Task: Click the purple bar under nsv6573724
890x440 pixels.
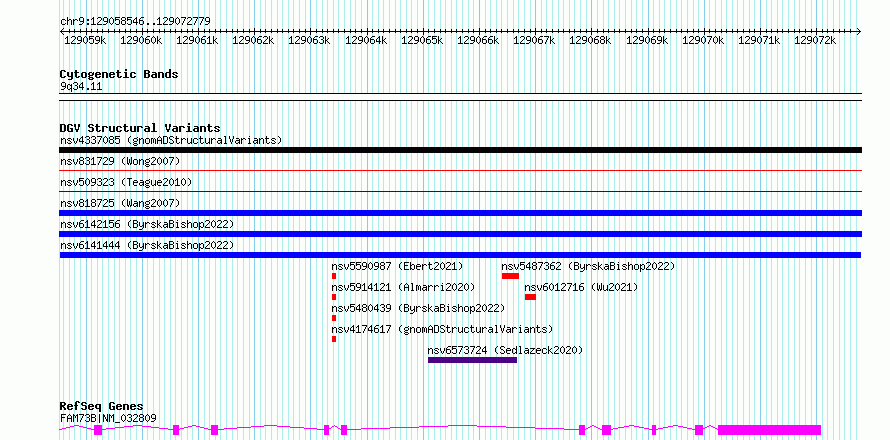Action: pos(472,360)
